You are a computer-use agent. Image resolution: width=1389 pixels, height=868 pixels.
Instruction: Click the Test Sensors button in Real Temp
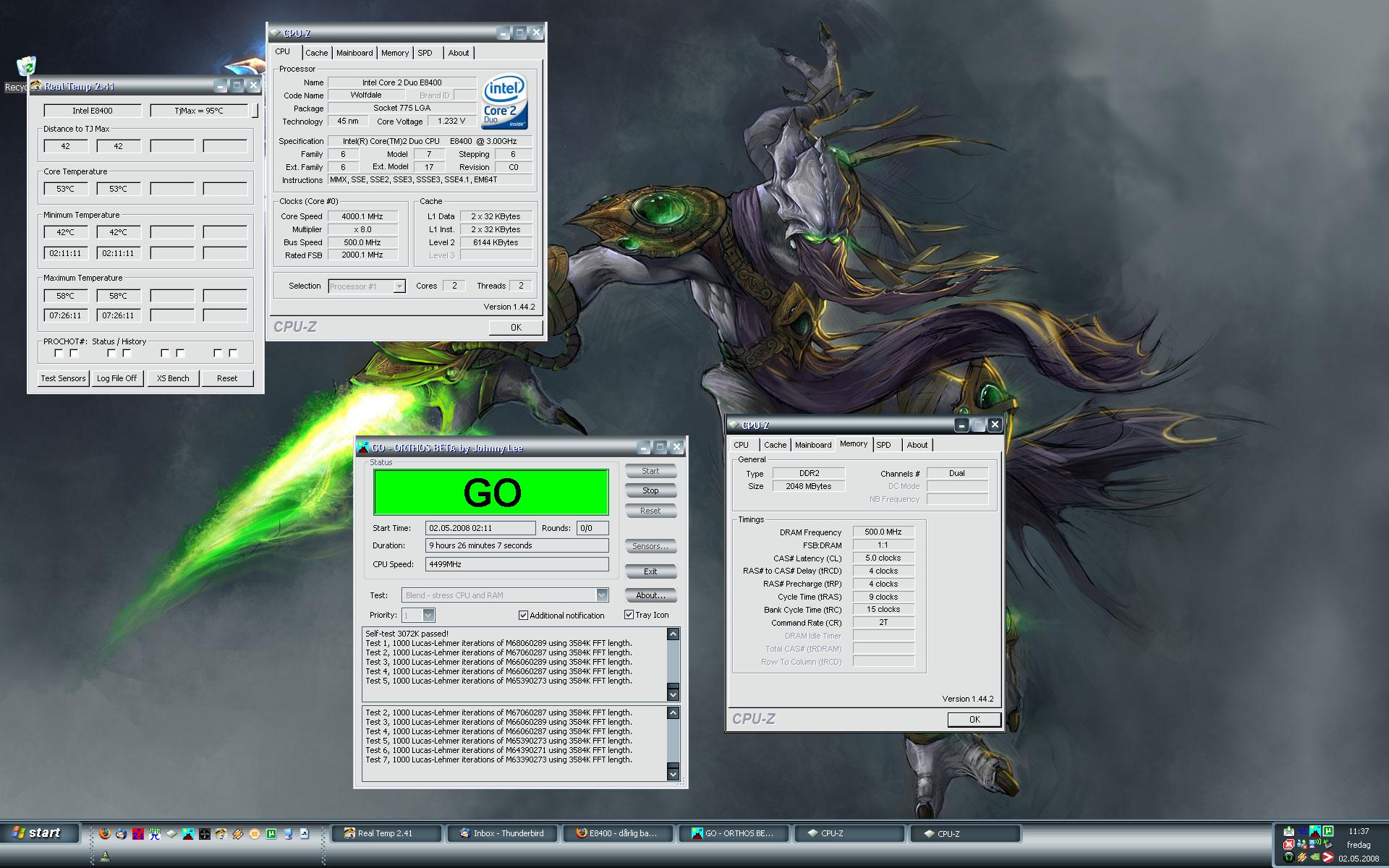click(x=63, y=378)
